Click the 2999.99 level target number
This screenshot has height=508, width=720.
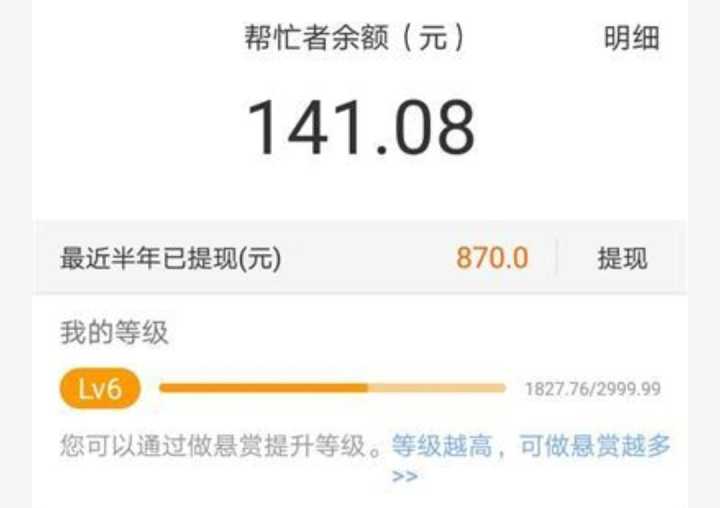(629, 389)
